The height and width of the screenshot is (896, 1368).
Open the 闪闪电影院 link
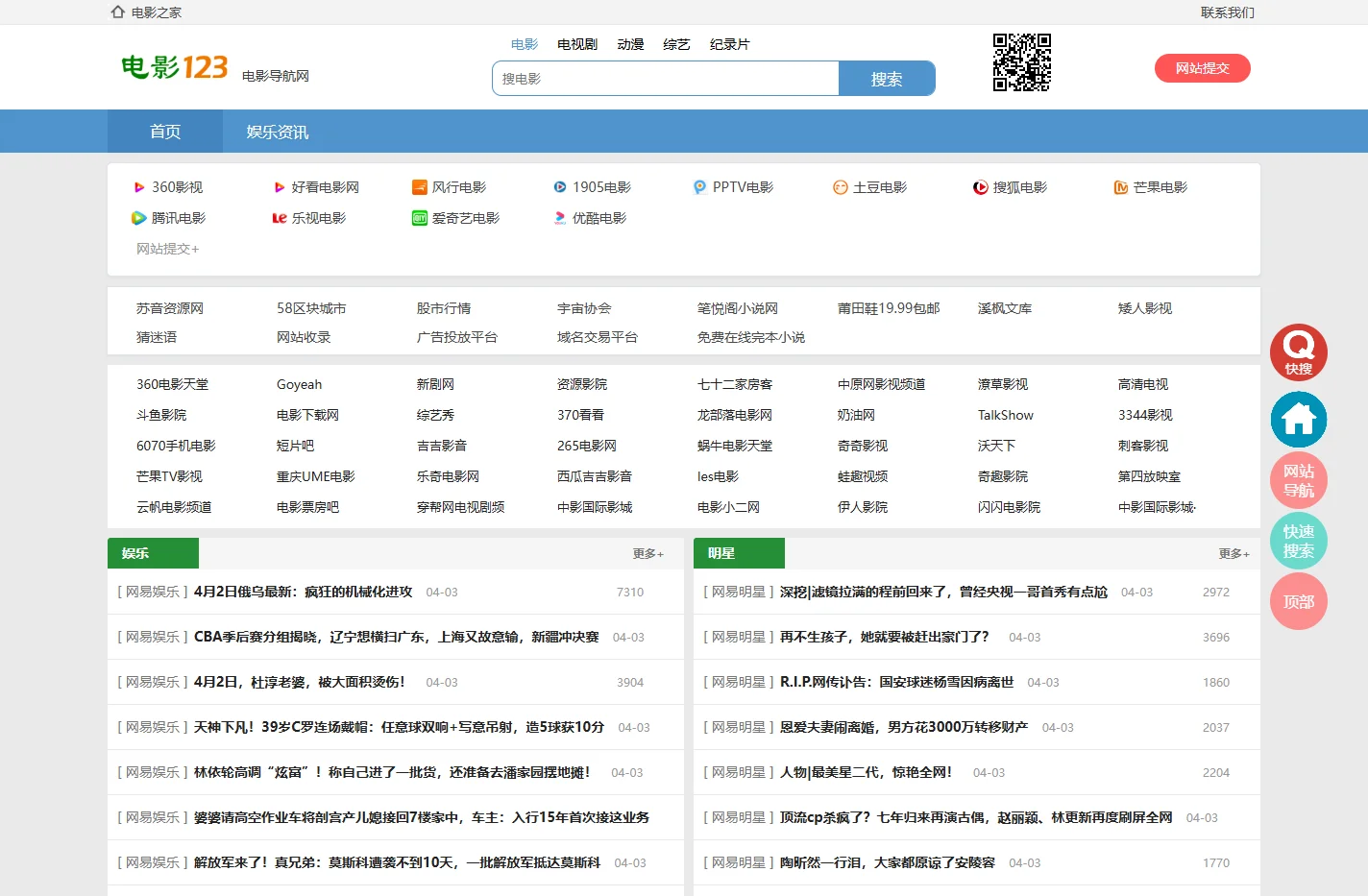(x=1009, y=507)
